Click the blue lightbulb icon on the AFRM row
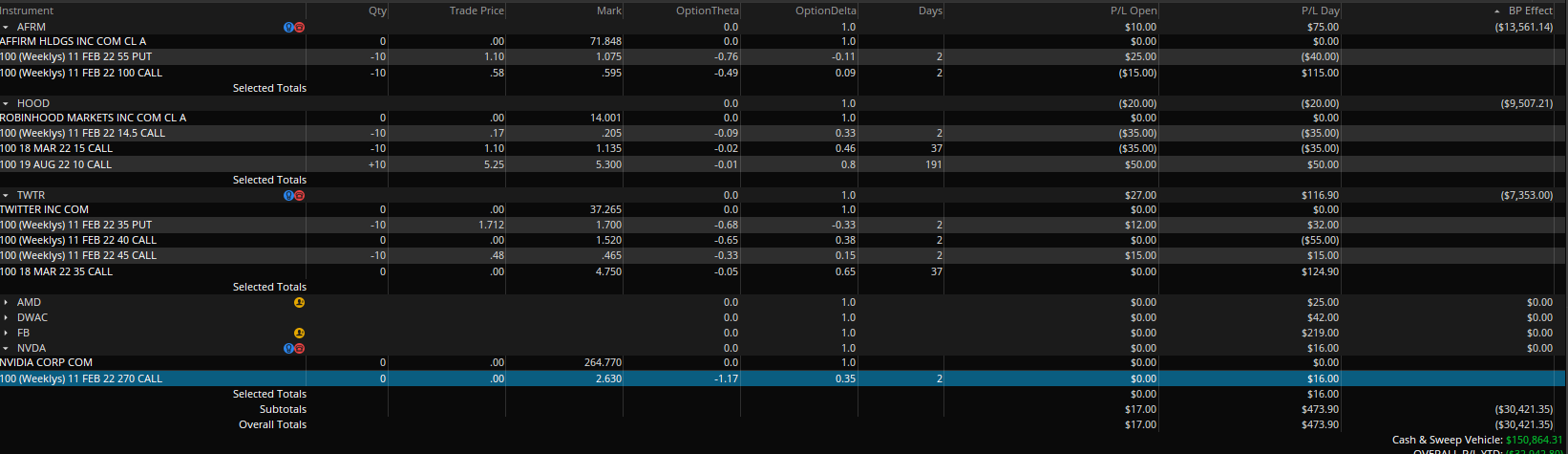This screenshot has width=1568, height=454. [x=289, y=27]
